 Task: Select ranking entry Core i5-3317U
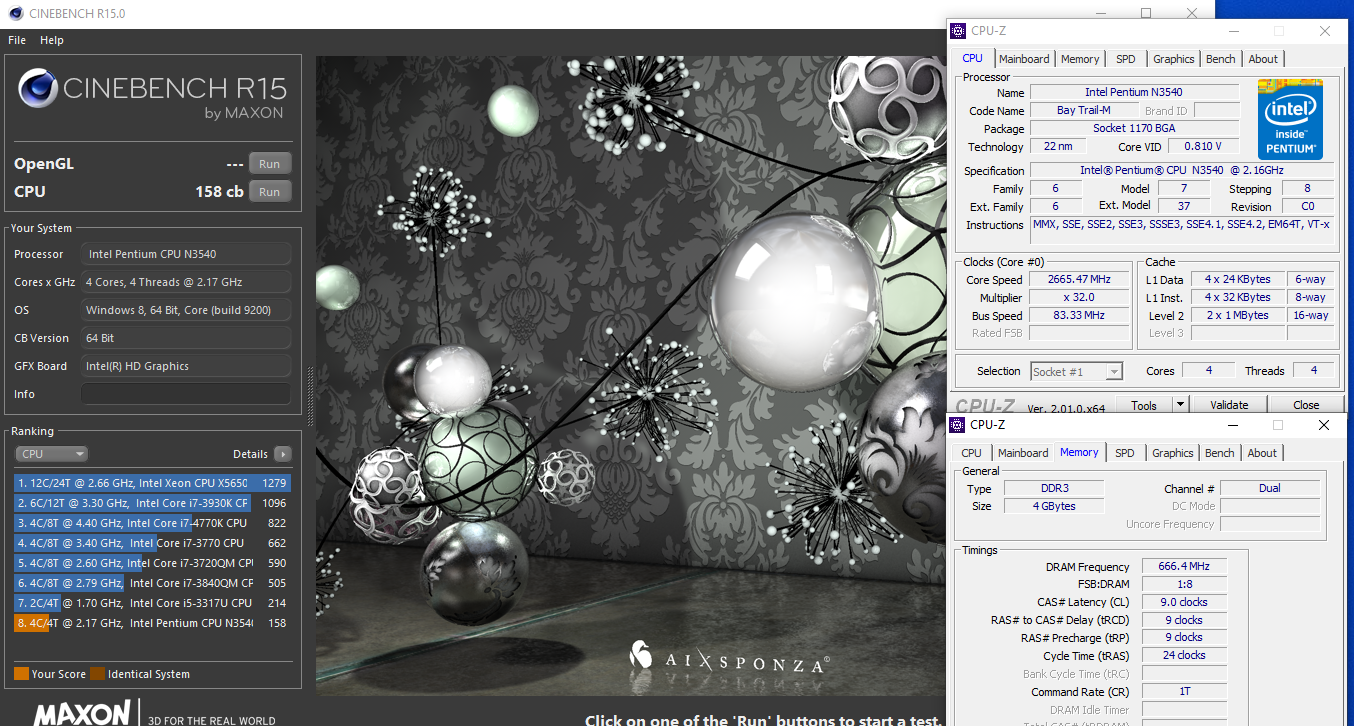point(153,603)
